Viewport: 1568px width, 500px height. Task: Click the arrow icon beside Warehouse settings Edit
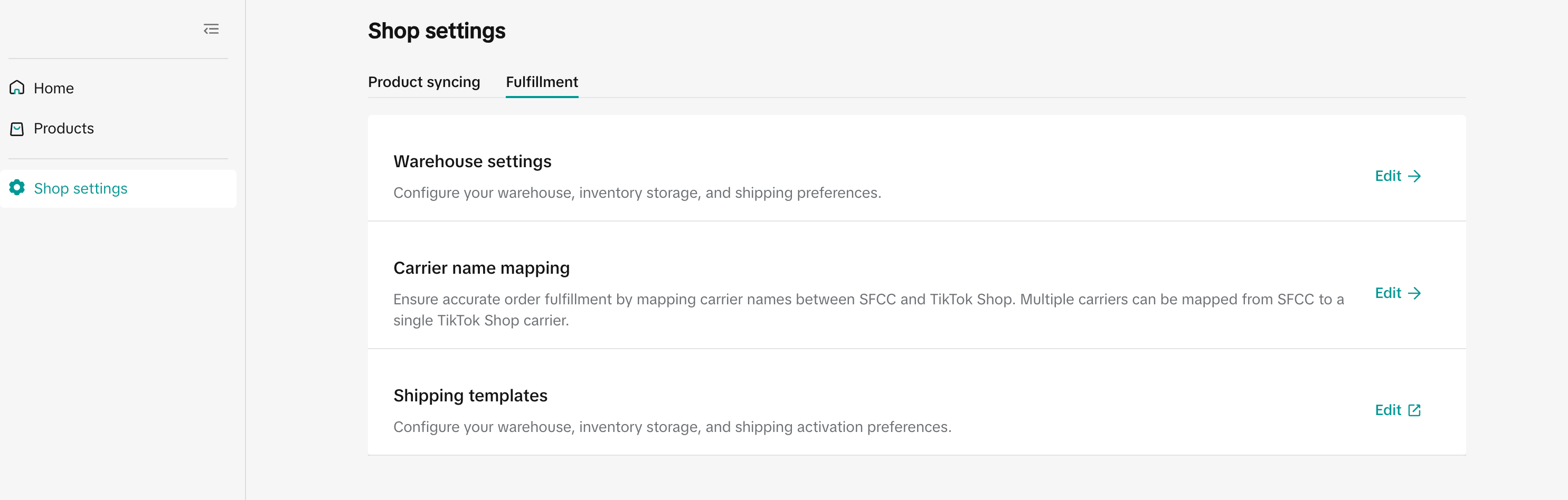pos(1414,176)
